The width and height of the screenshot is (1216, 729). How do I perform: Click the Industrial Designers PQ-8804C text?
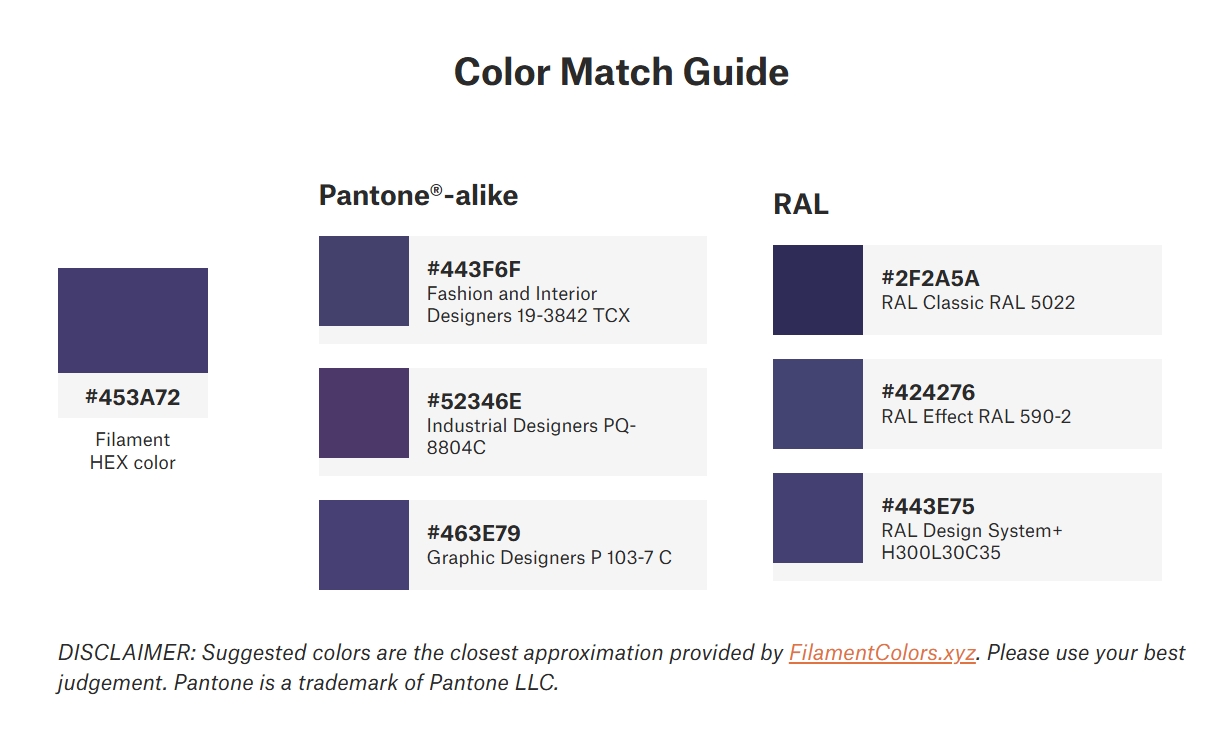[x=531, y=437]
